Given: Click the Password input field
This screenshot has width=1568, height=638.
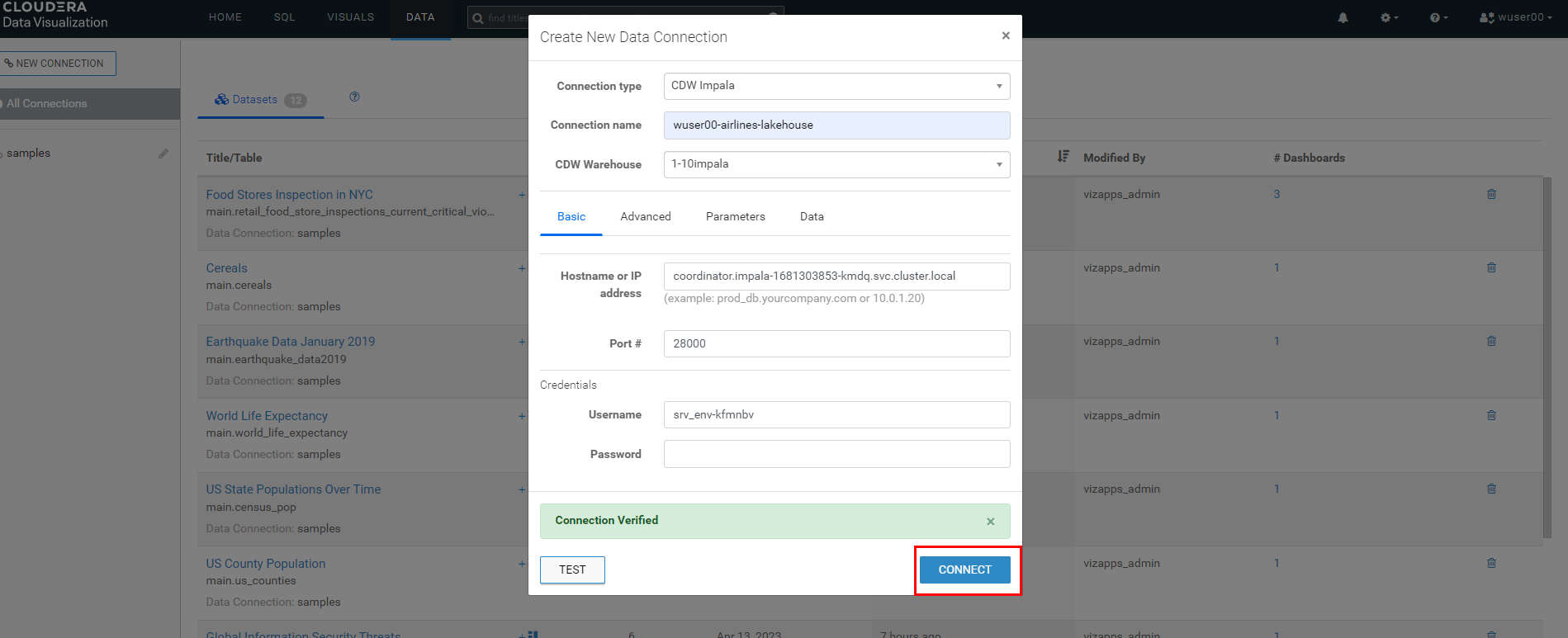Looking at the screenshot, I should (836, 454).
